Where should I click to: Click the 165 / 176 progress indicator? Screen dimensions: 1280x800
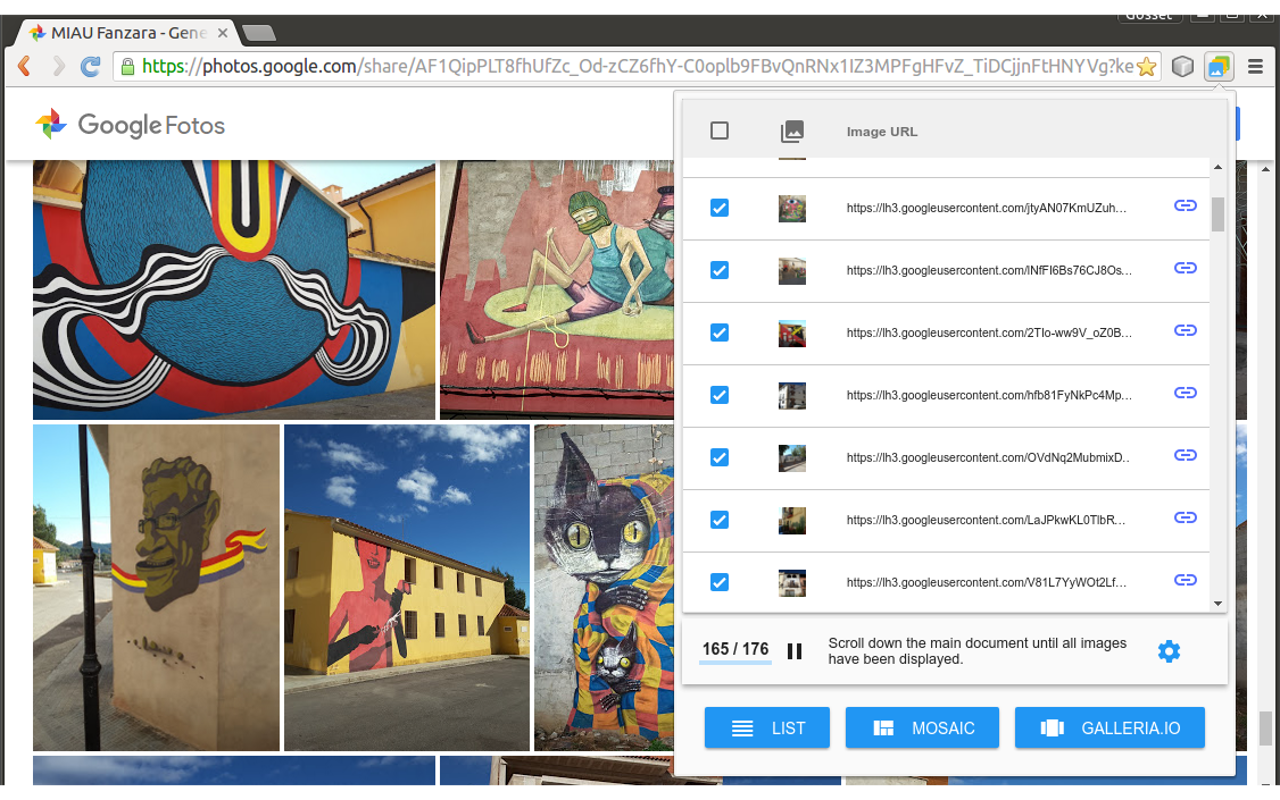pyautogui.click(x=735, y=649)
